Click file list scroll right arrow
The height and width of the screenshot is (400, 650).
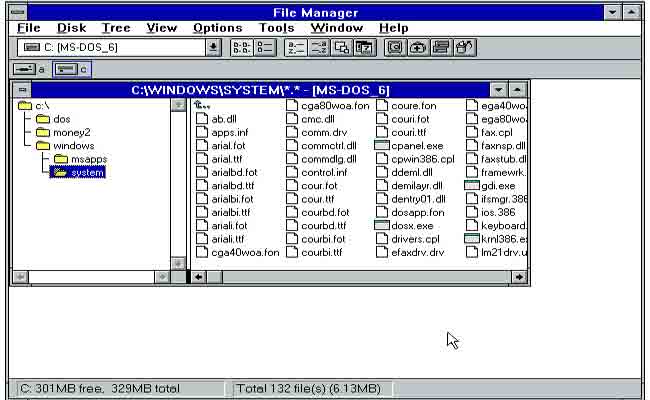coord(519,277)
